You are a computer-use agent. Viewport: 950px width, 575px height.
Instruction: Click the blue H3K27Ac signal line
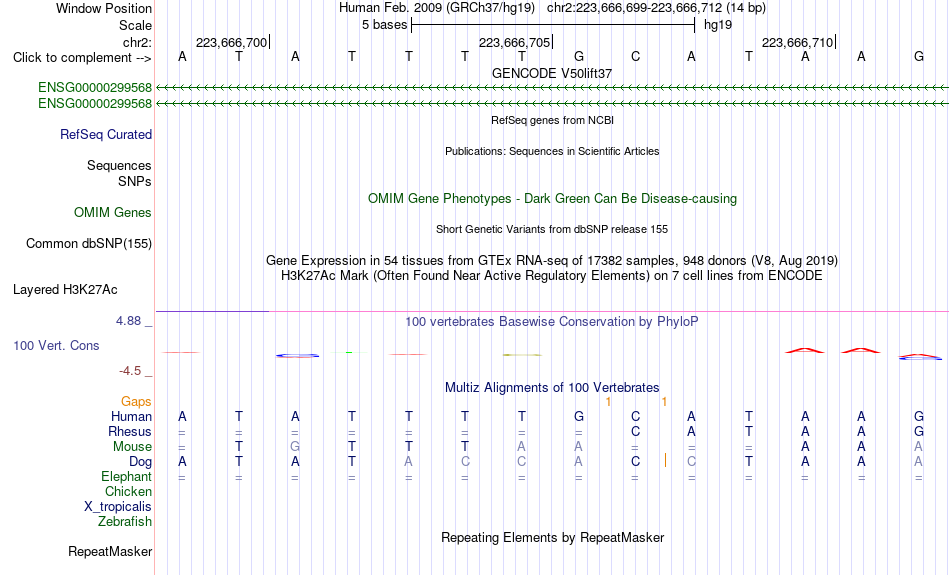coord(212,311)
